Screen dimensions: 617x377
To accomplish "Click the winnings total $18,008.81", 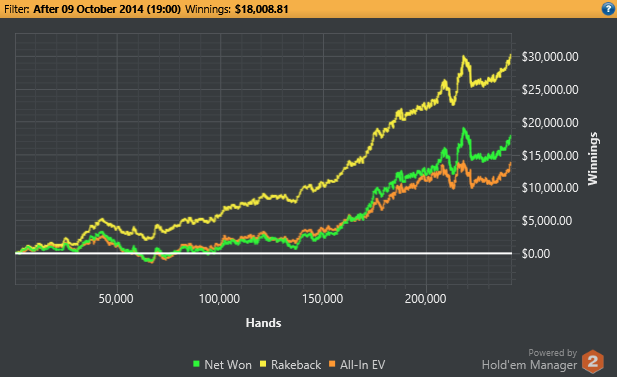I will 261,9.
